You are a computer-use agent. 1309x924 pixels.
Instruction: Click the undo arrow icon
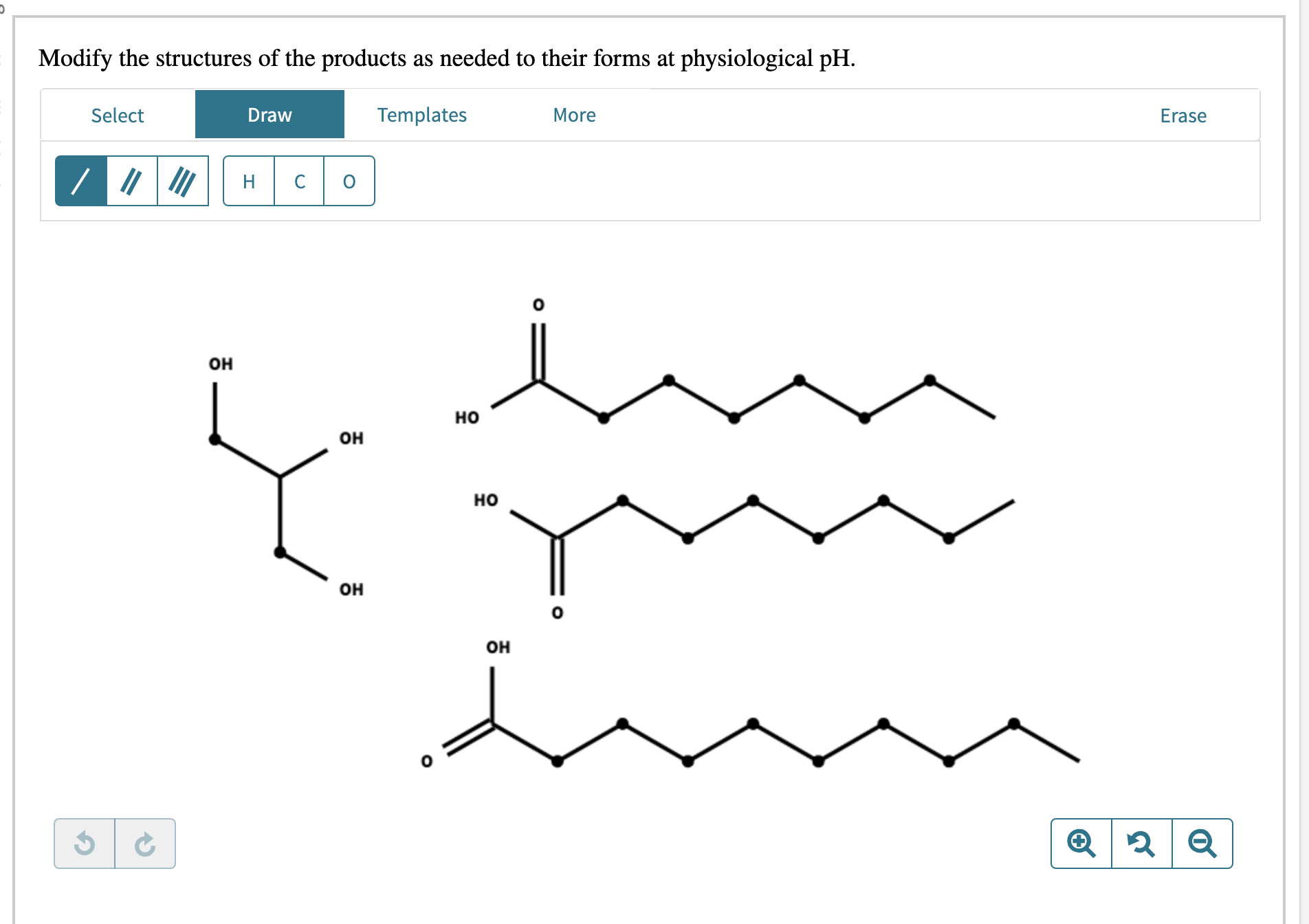click(85, 844)
